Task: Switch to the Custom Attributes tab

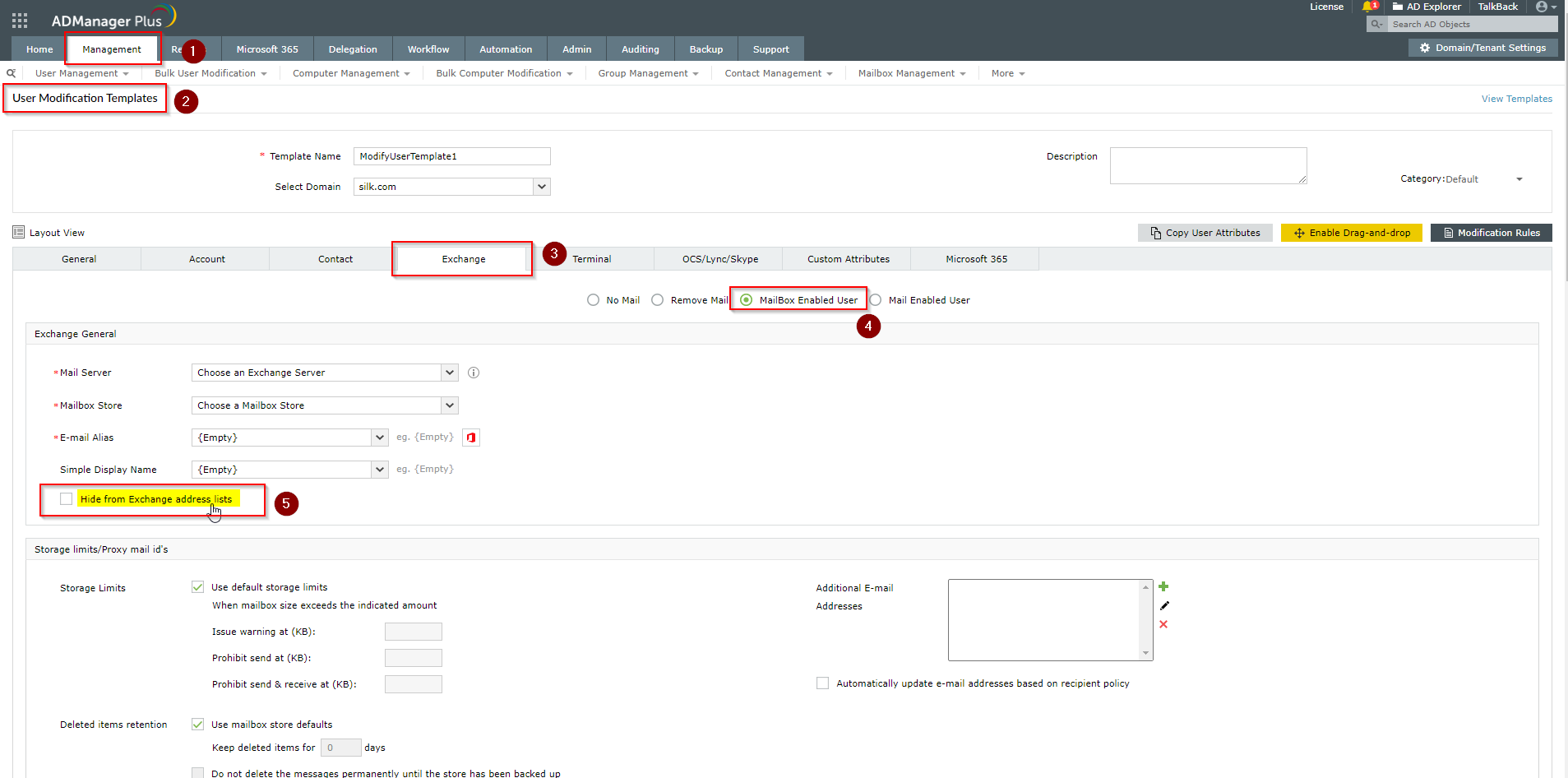Action: point(848,259)
